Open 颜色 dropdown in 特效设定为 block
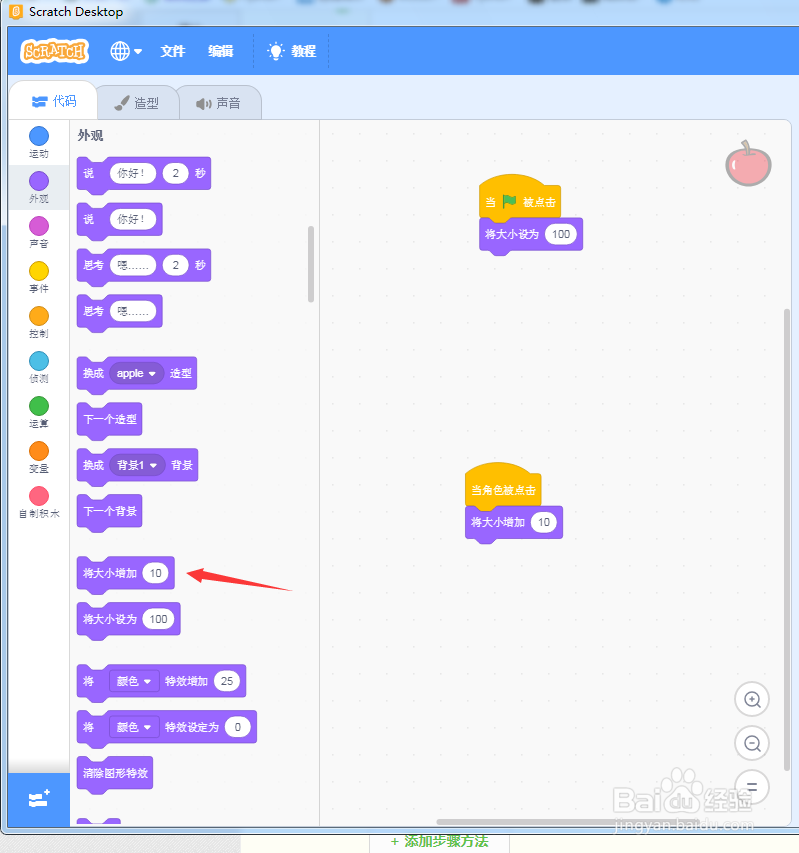The height and width of the screenshot is (853, 799). [134, 727]
